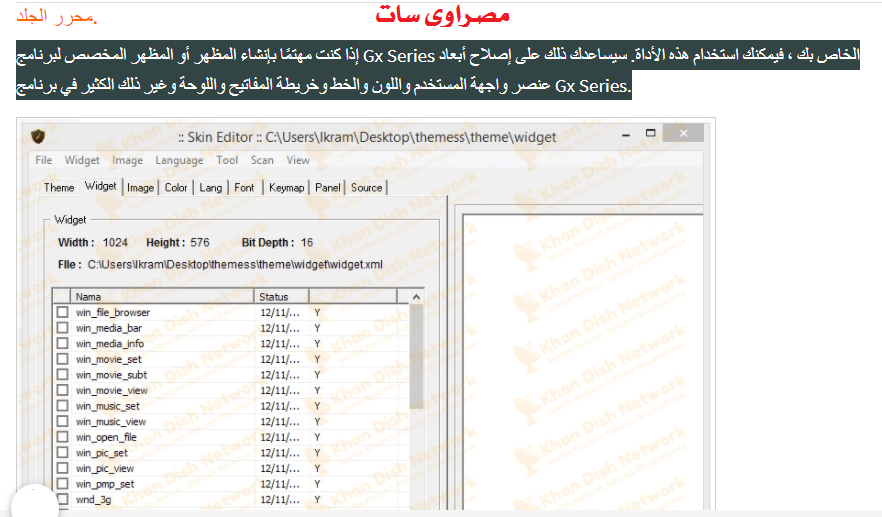Click the status date of win_file_browser
The width and height of the screenshot is (882, 517).
coord(280,312)
